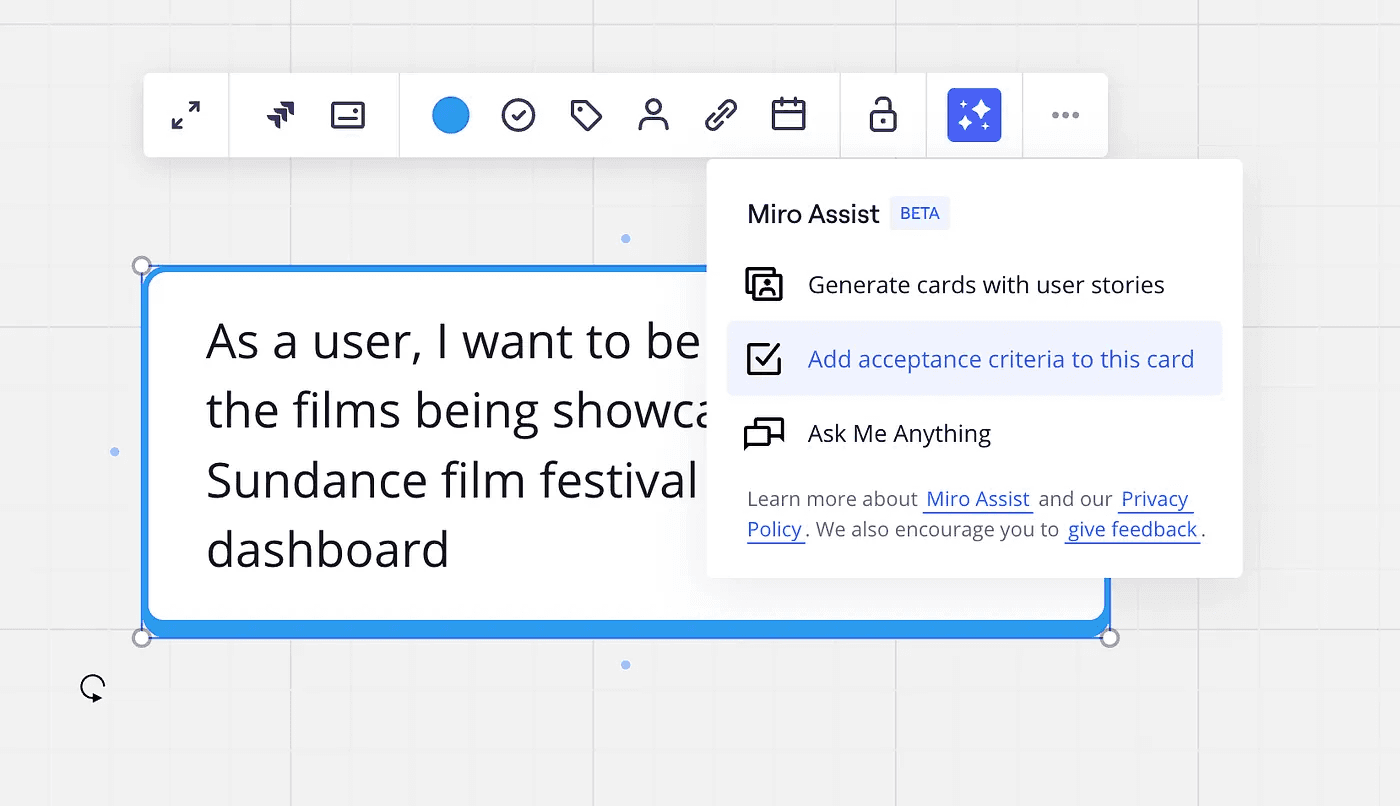Screen dimensions: 1400x806
Task: Add a link with the chain icon
Action: pyautogui.click(x=721, y=115)
